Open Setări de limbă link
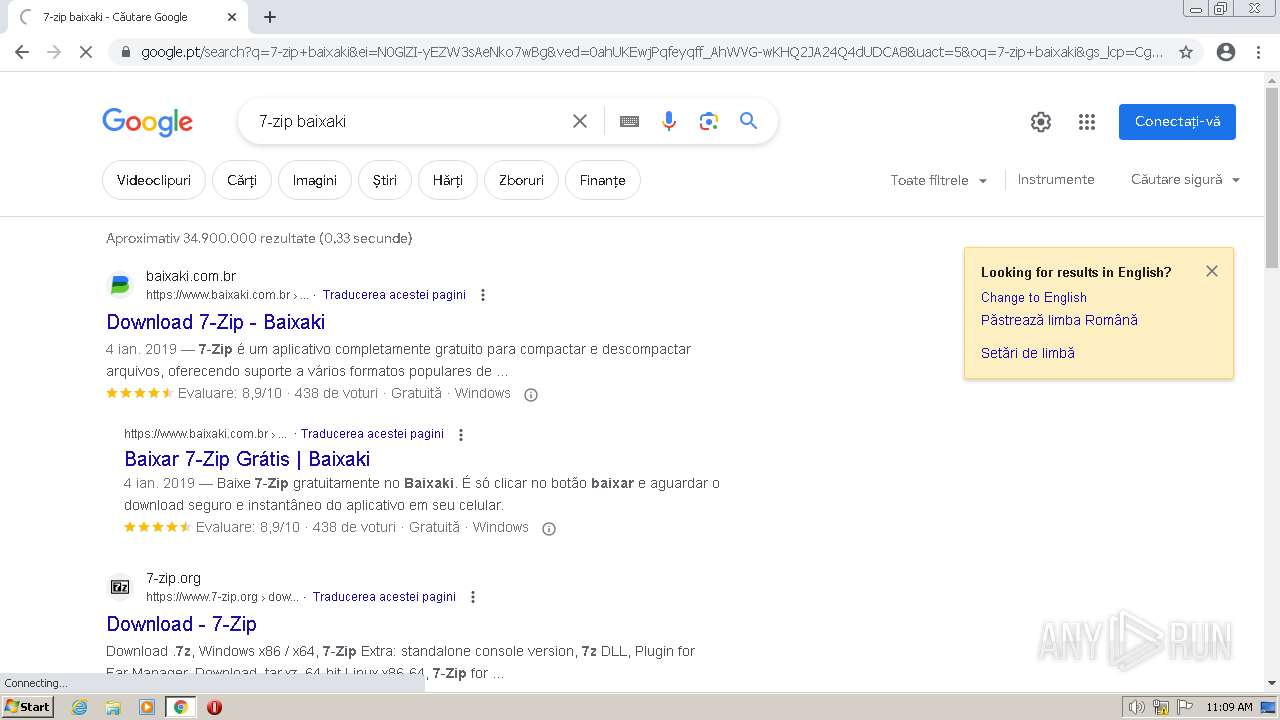The height and width of the screenshot is (720, 1280). 1028,353
